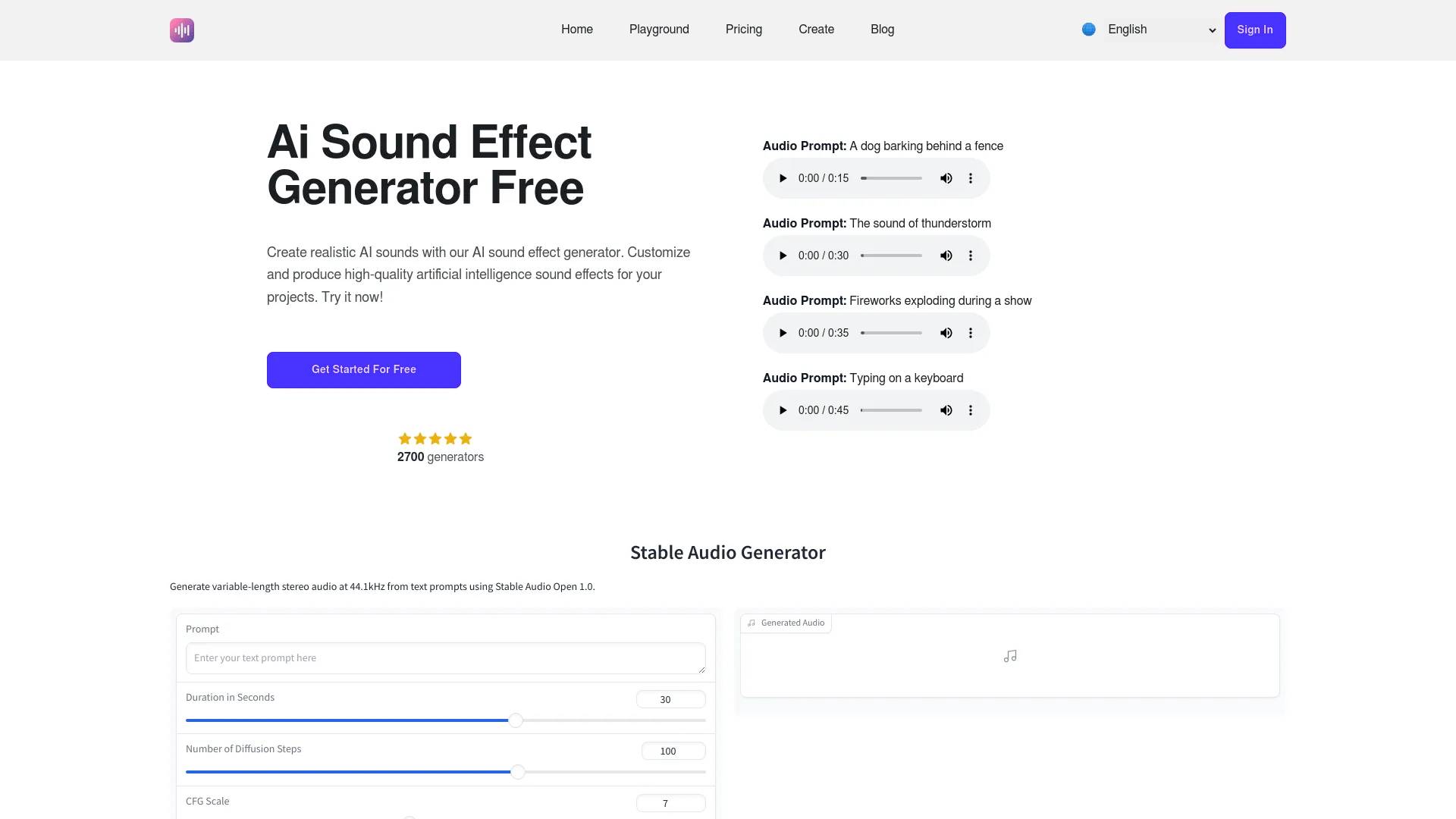The height and width of the screenshot is (819, 1456).
Task: Click the play button for keyboard typing audio
Action: (x=783, y=410)
